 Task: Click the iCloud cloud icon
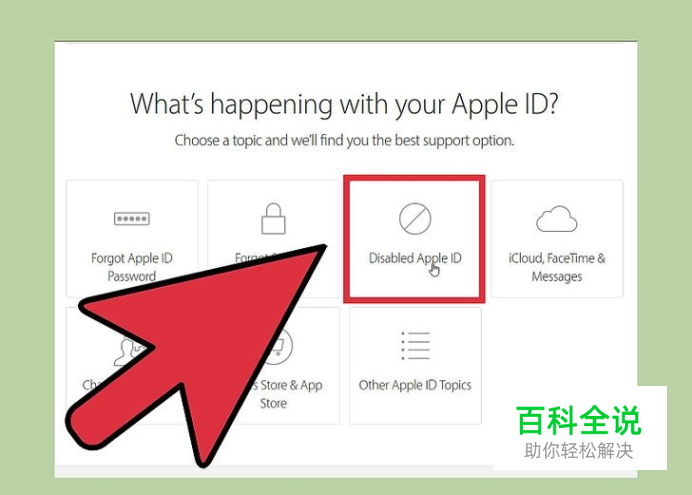point(557,219)
